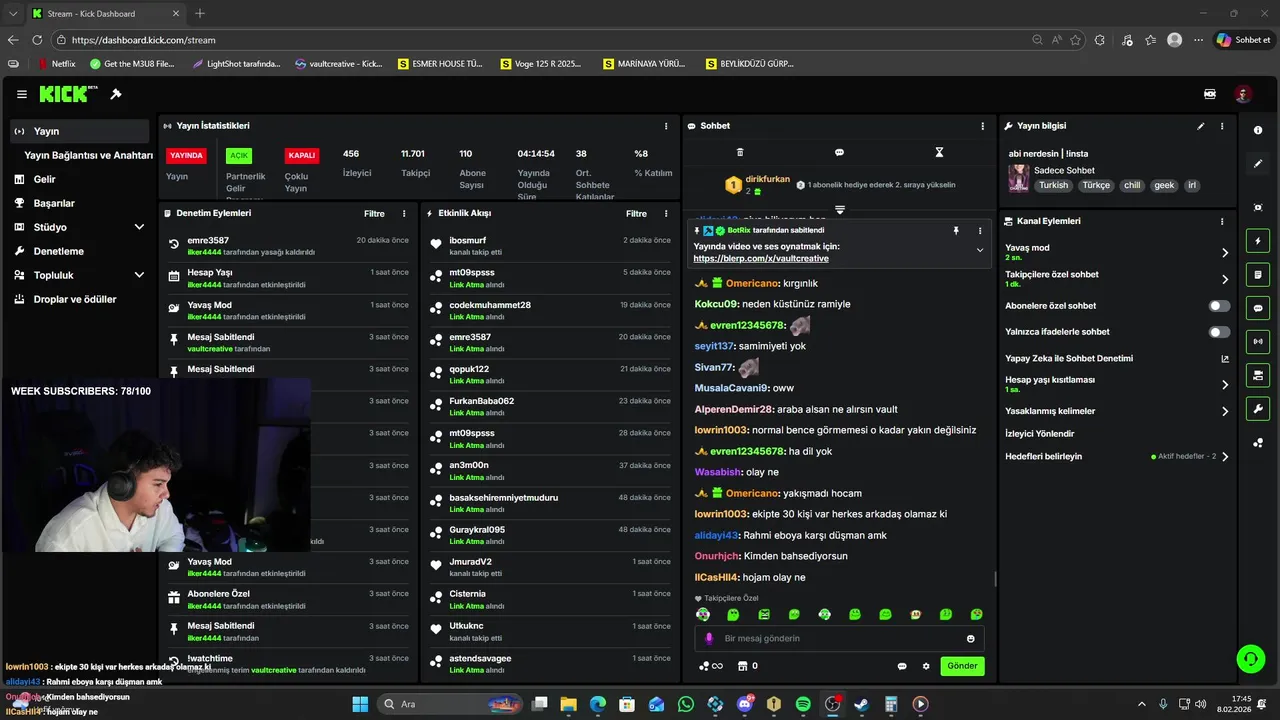Open the hamburger menu beside the Kick logo
Screen dimensions: 1280x720
22,94
